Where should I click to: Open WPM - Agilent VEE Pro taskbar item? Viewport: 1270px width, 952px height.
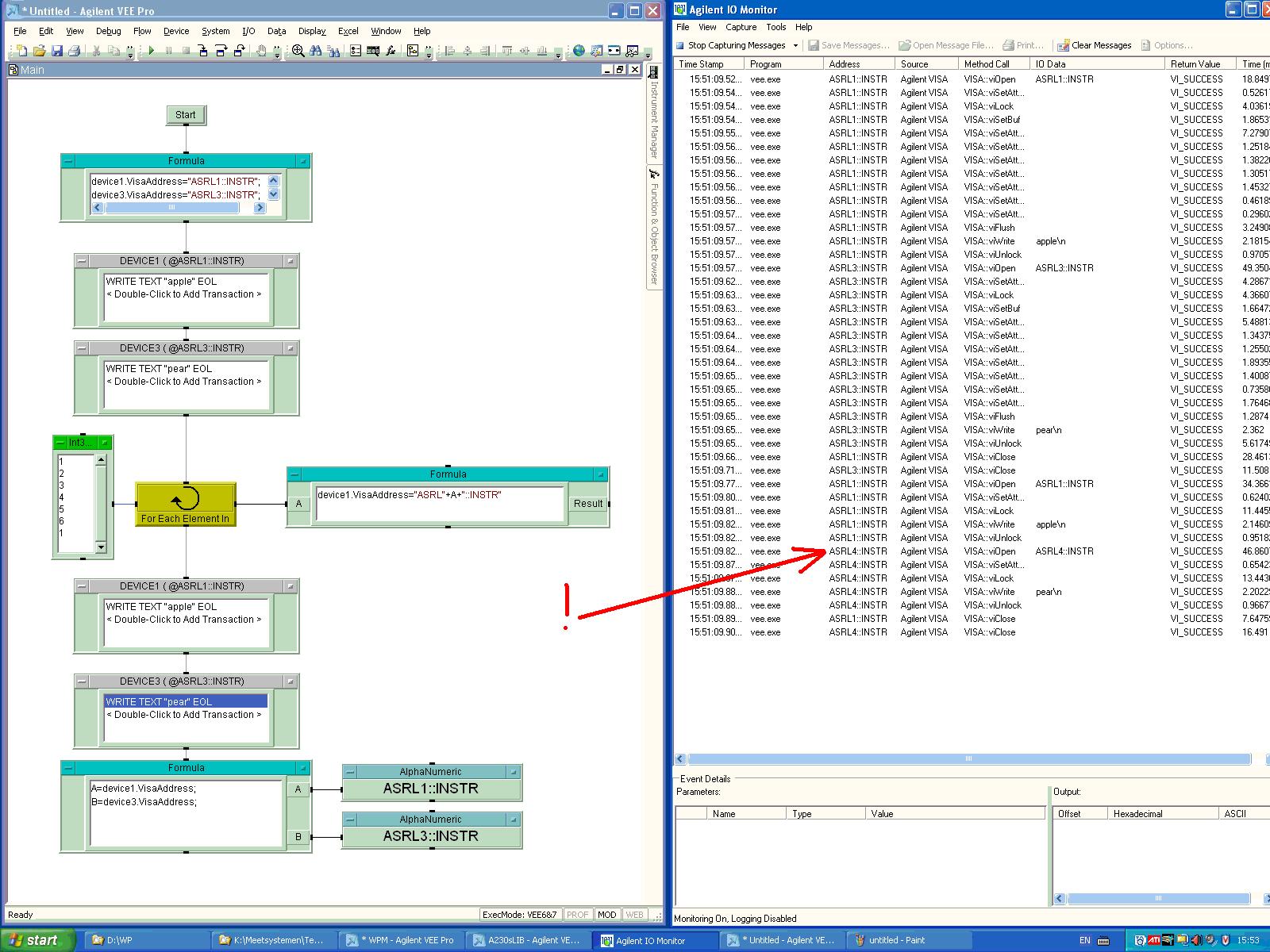[x=401, y=940]
